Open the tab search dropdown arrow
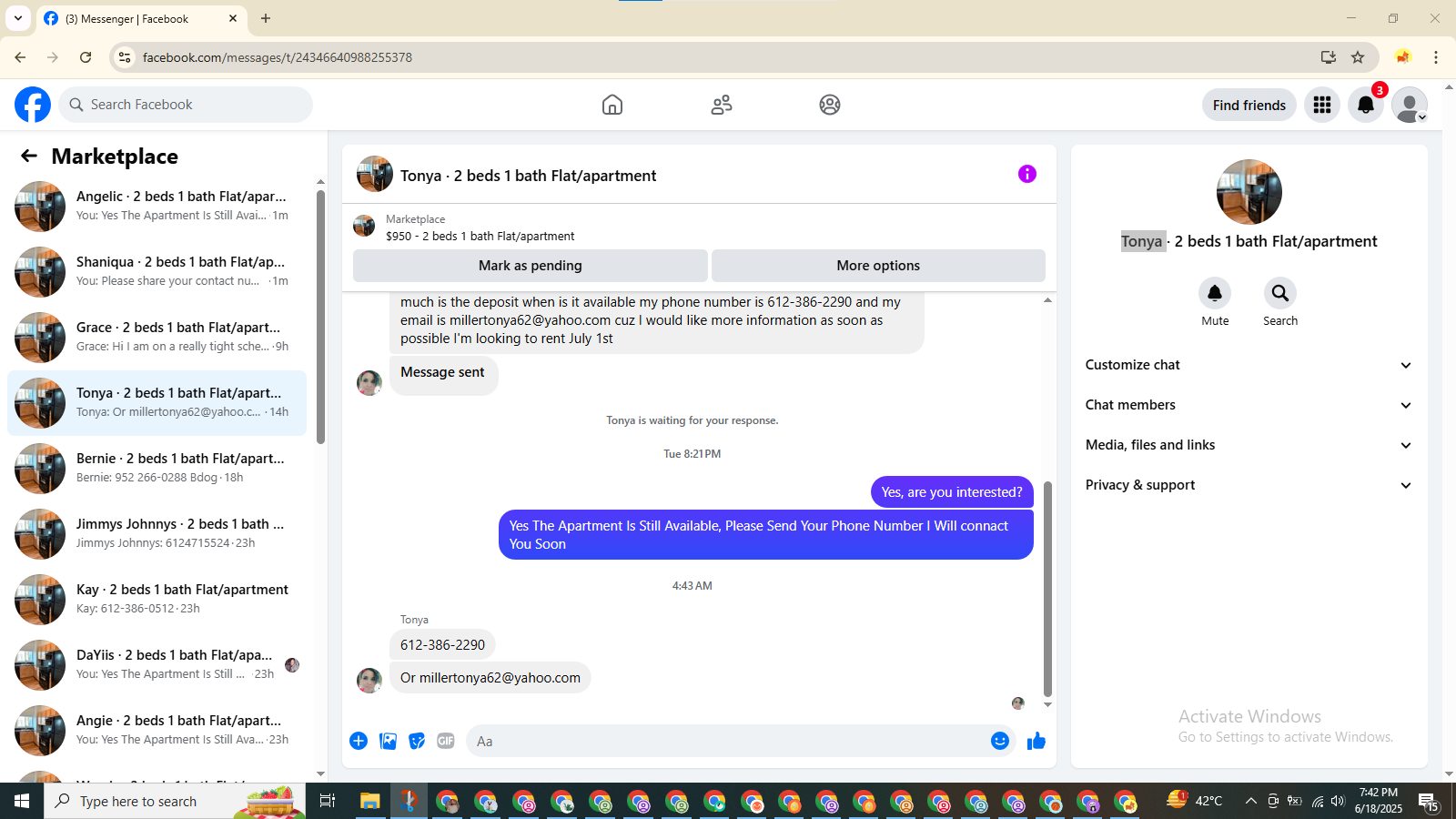The image size is (1456, 819). point(18,18)
